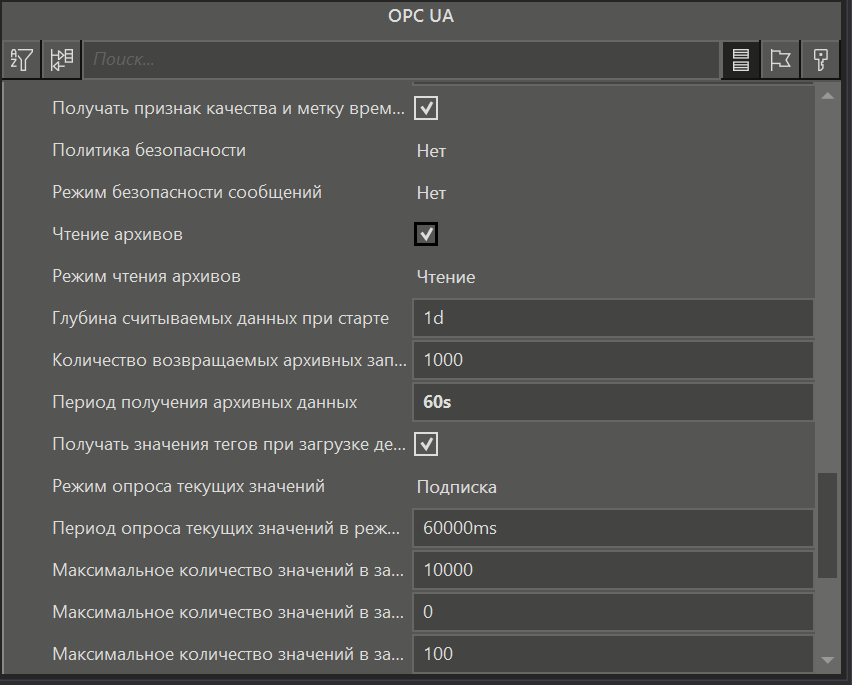This screenshot has width=852, height=685.
Task: Click the Глубина считываемых данных field 1d
Action: (612, 319)
